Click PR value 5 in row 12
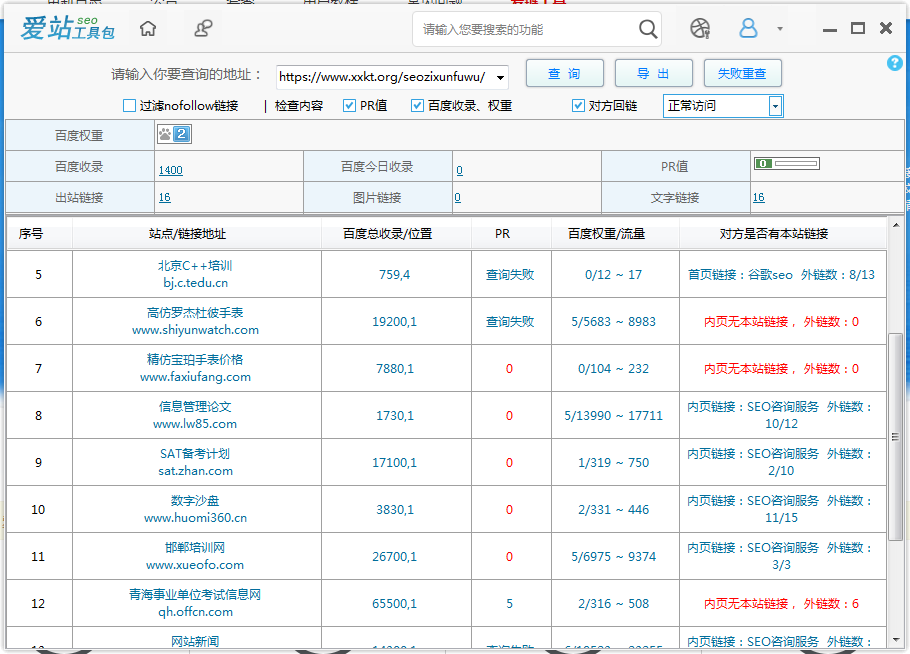The height and width of the screenshot is (654, 910). click(510, 604)
